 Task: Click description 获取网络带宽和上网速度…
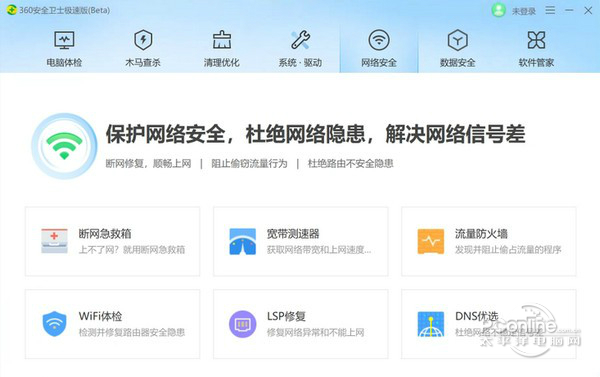coord(319,250)
